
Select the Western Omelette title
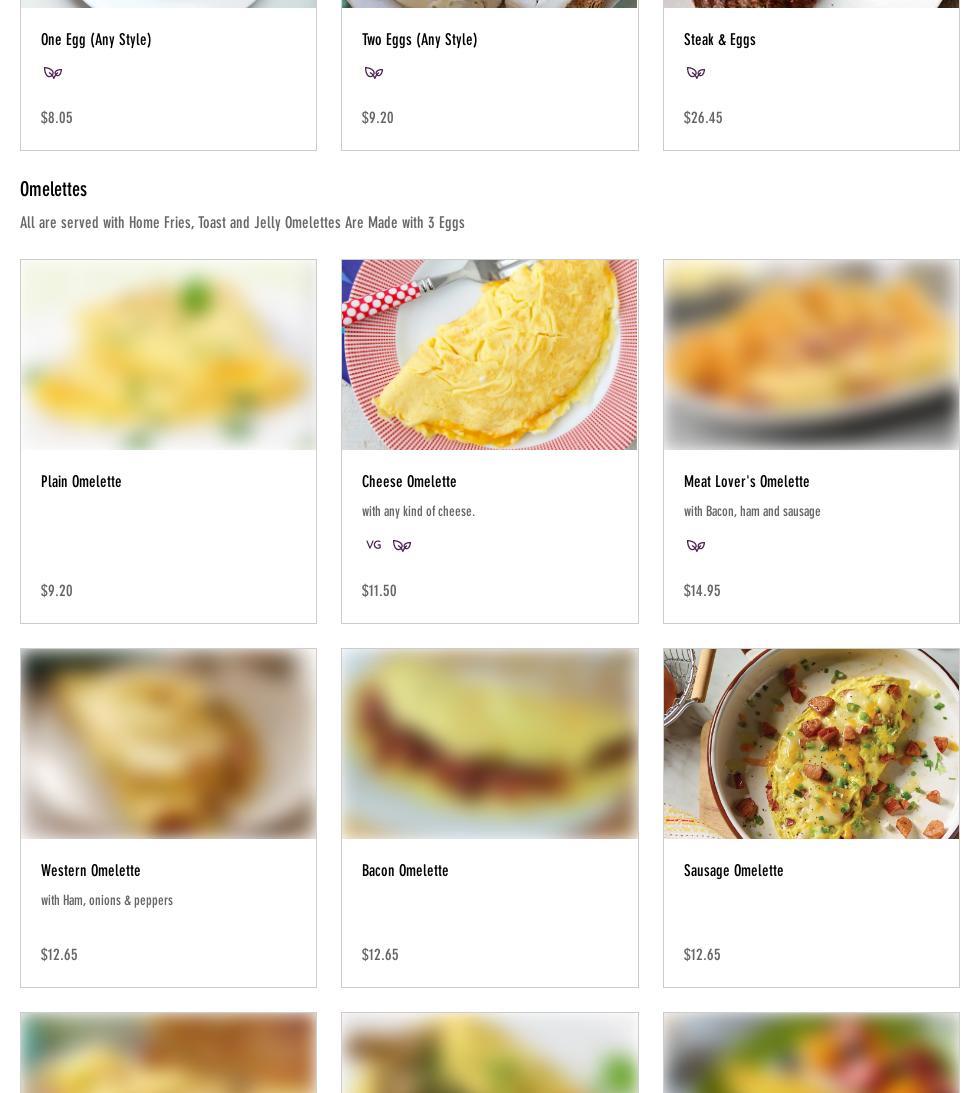point(91,871)
